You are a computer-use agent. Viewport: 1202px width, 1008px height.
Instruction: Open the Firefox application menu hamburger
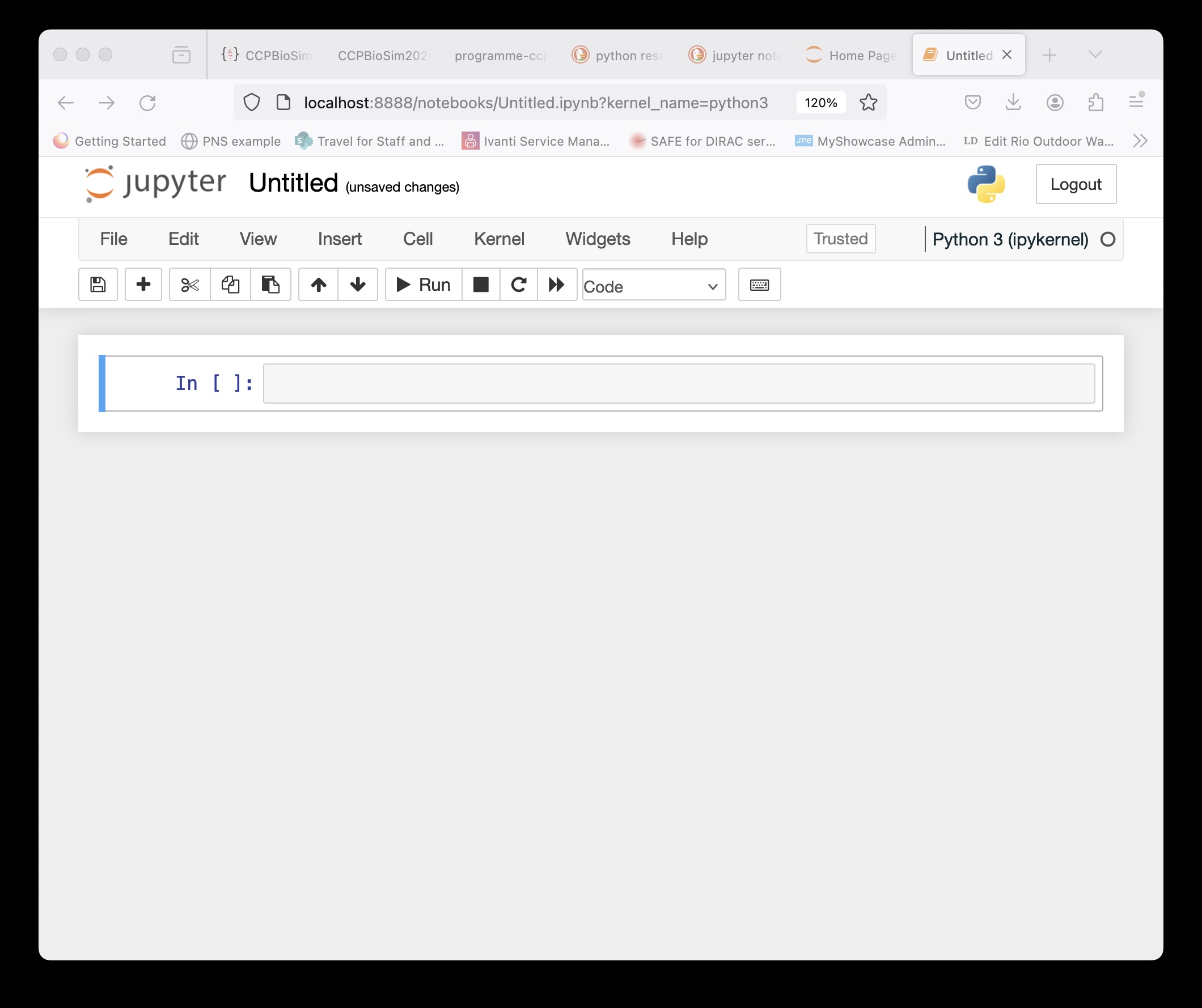click(x=1136, y=102)
